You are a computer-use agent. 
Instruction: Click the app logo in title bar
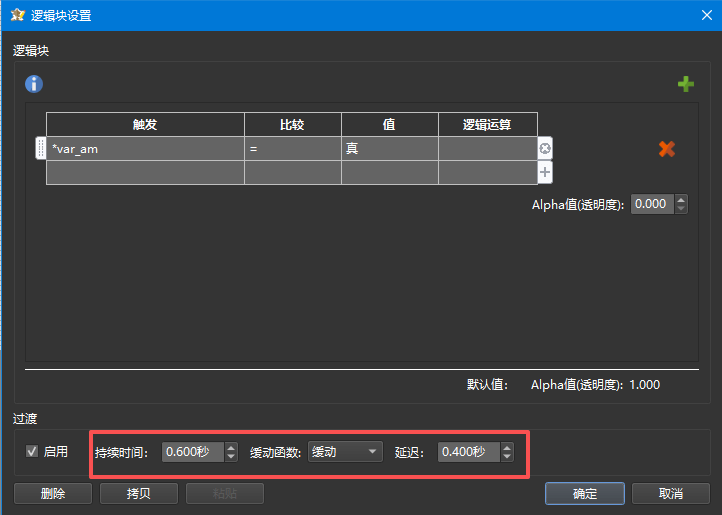point(17,15)
